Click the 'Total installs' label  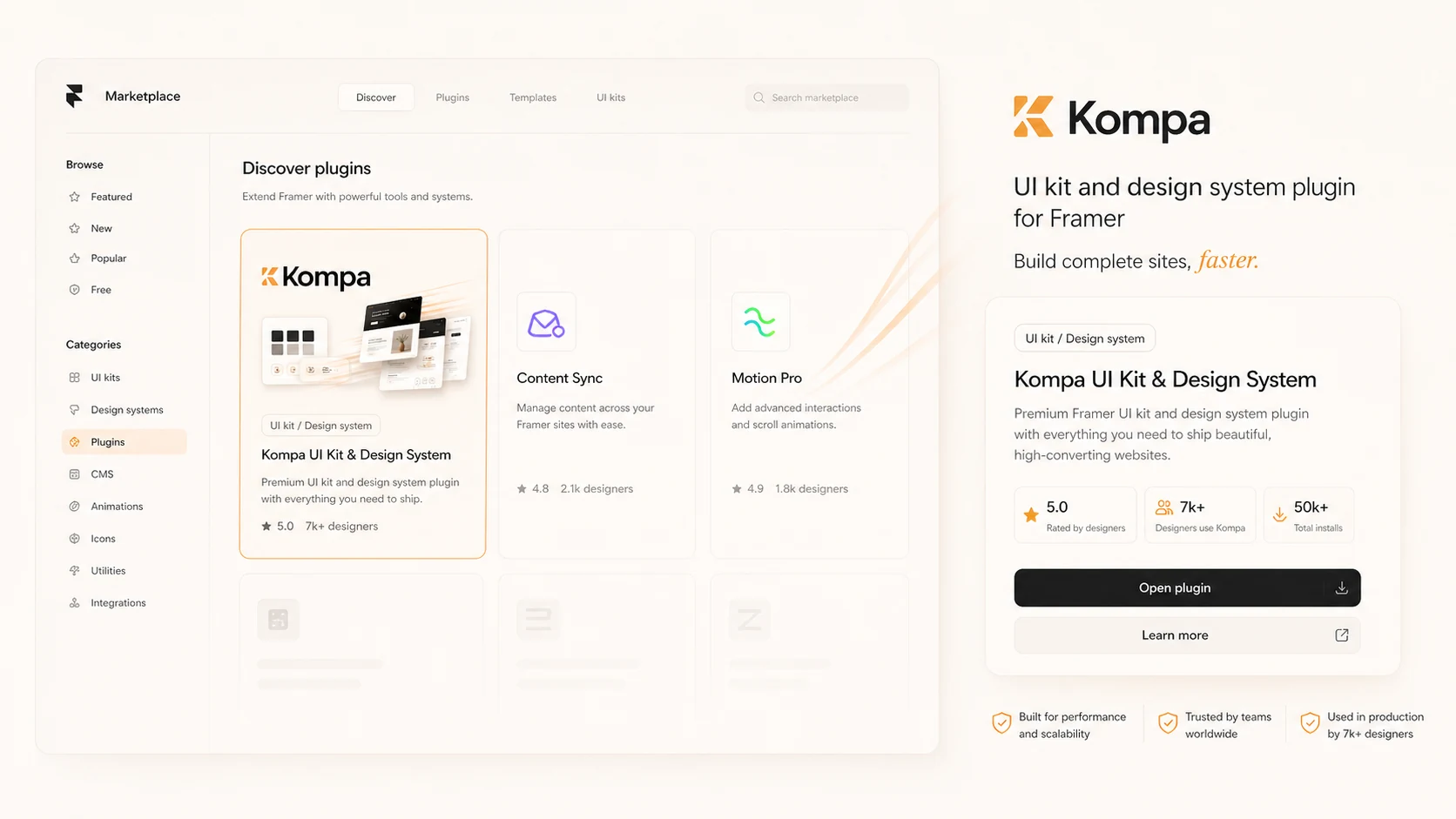pos(1318,528)
